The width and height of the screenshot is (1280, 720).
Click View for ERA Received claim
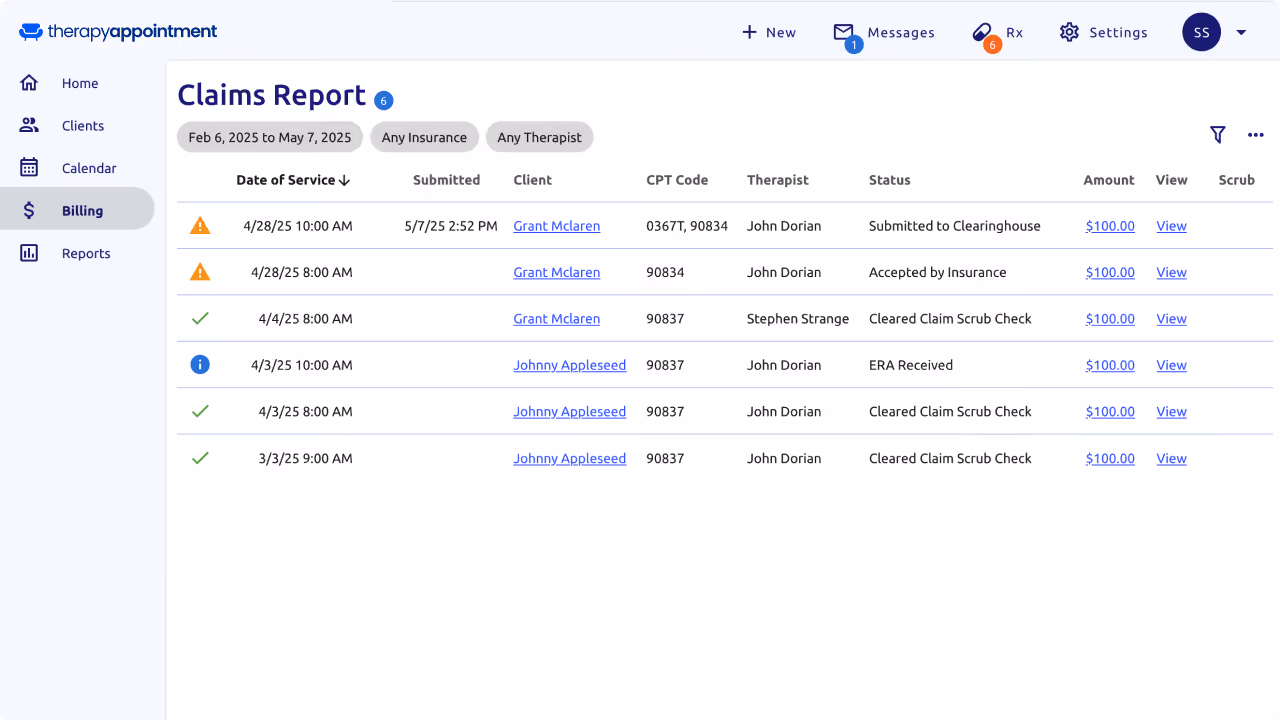[x=1171, y=365]
